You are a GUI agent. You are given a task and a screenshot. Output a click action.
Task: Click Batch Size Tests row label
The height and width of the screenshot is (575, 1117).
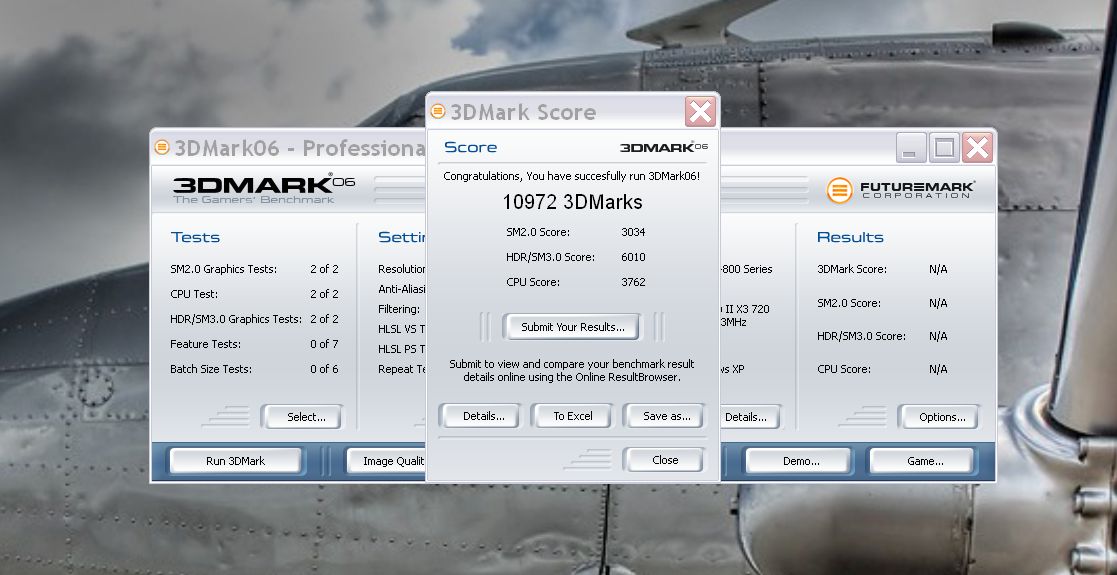(211, 369)
